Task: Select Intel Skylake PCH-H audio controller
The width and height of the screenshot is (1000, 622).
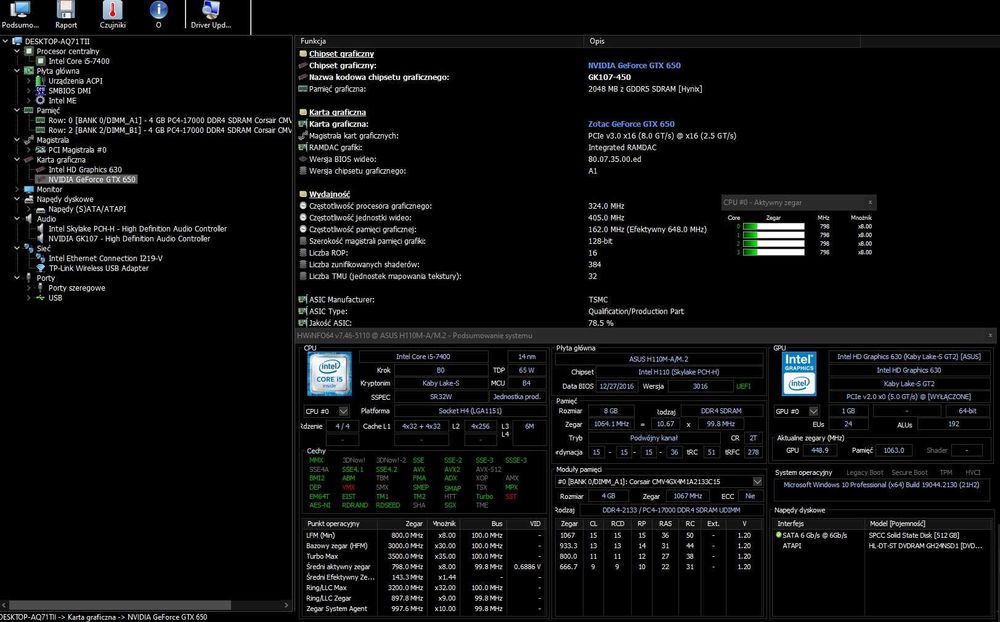Action: coord(138,229)
